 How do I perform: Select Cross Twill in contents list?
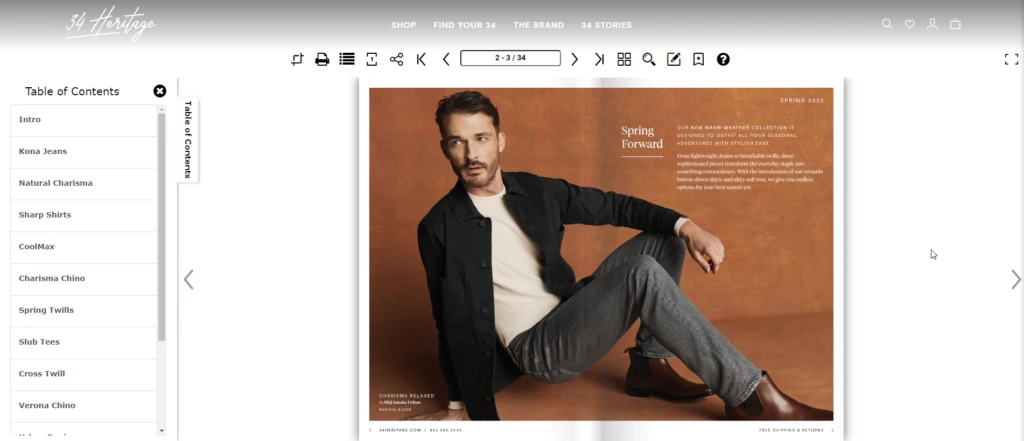tap(84, 374)
